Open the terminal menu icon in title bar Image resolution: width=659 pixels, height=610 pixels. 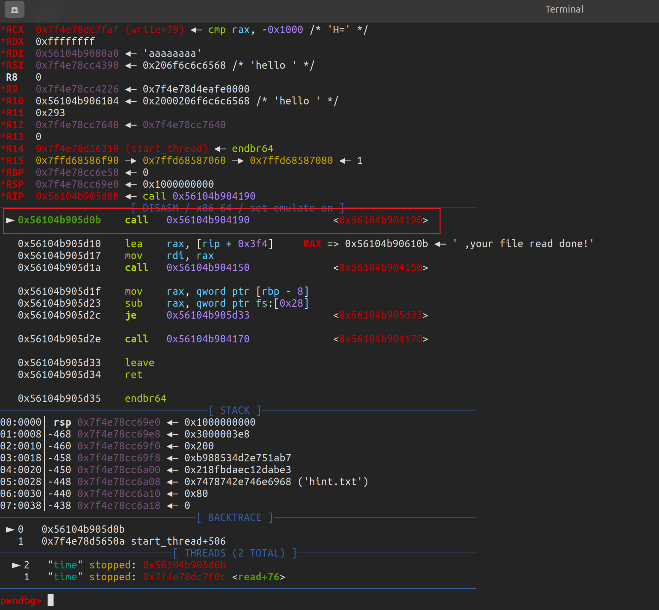tap(14, 9)
